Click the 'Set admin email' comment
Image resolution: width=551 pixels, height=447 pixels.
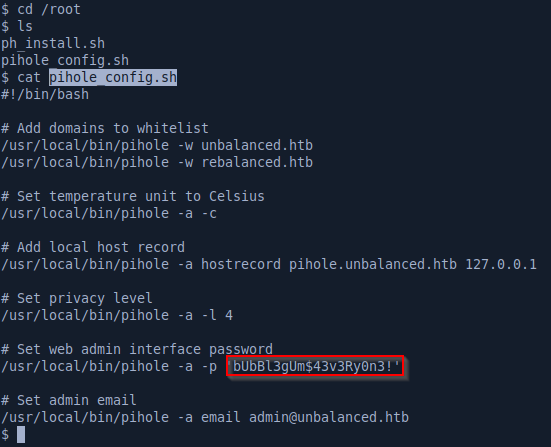(x=69, y=400)
